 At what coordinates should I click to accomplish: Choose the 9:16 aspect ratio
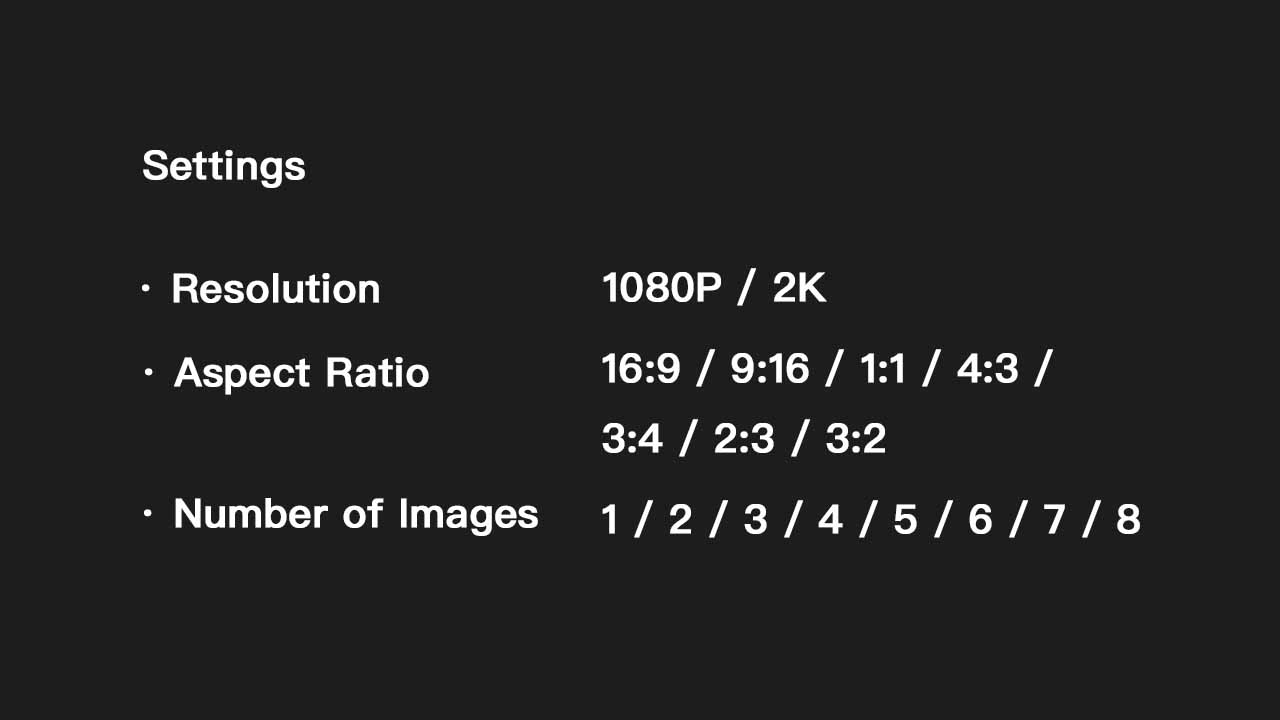click(x=769, y=369)
